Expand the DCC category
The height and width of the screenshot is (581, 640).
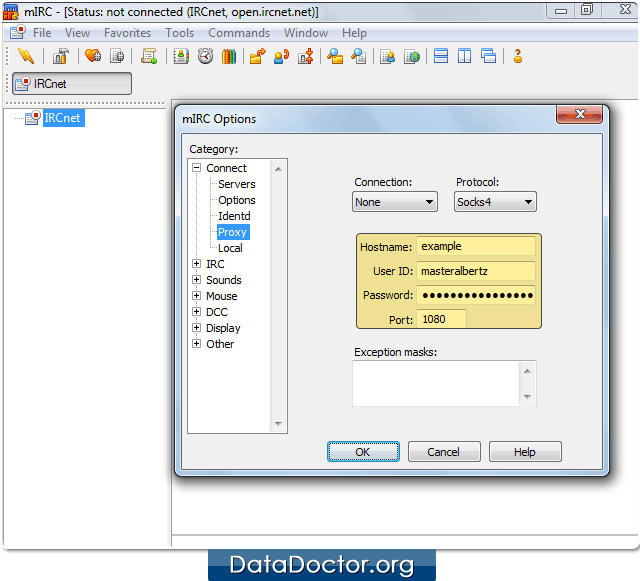pos(197,312)
